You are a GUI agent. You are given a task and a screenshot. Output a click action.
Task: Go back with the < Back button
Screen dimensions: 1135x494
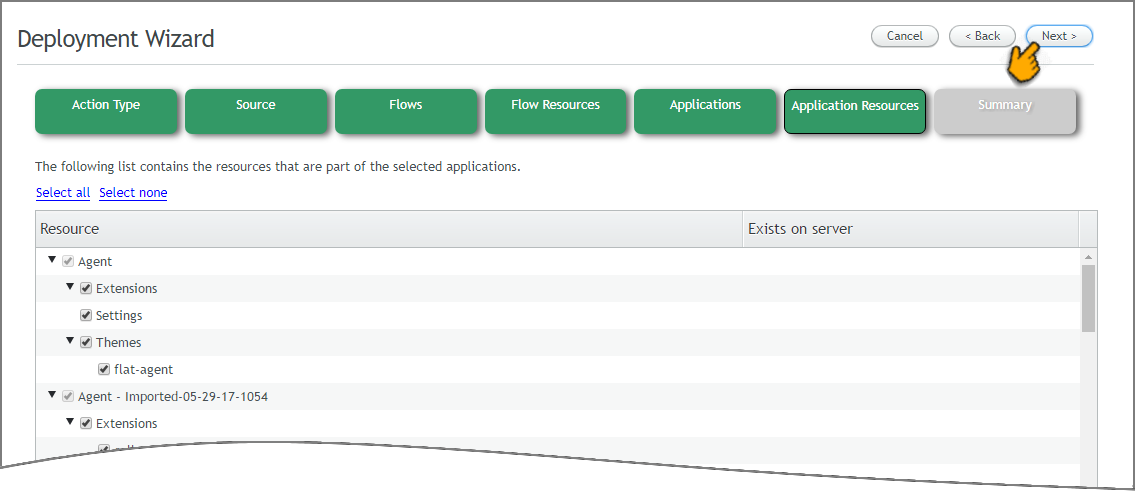pos(982,36)
